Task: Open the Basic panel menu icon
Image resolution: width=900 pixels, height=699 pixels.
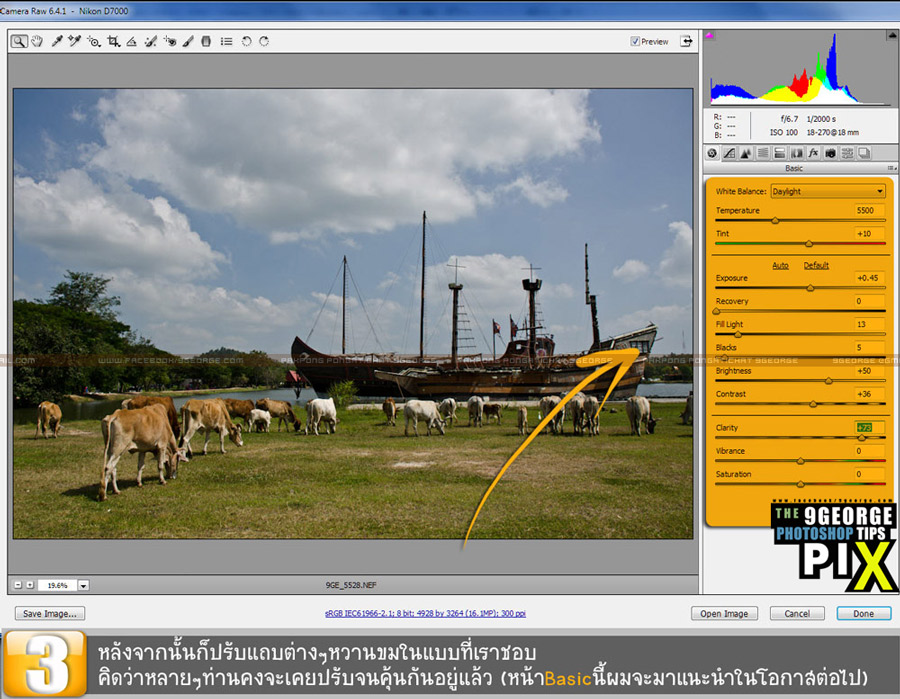Action: pos(891,168)
